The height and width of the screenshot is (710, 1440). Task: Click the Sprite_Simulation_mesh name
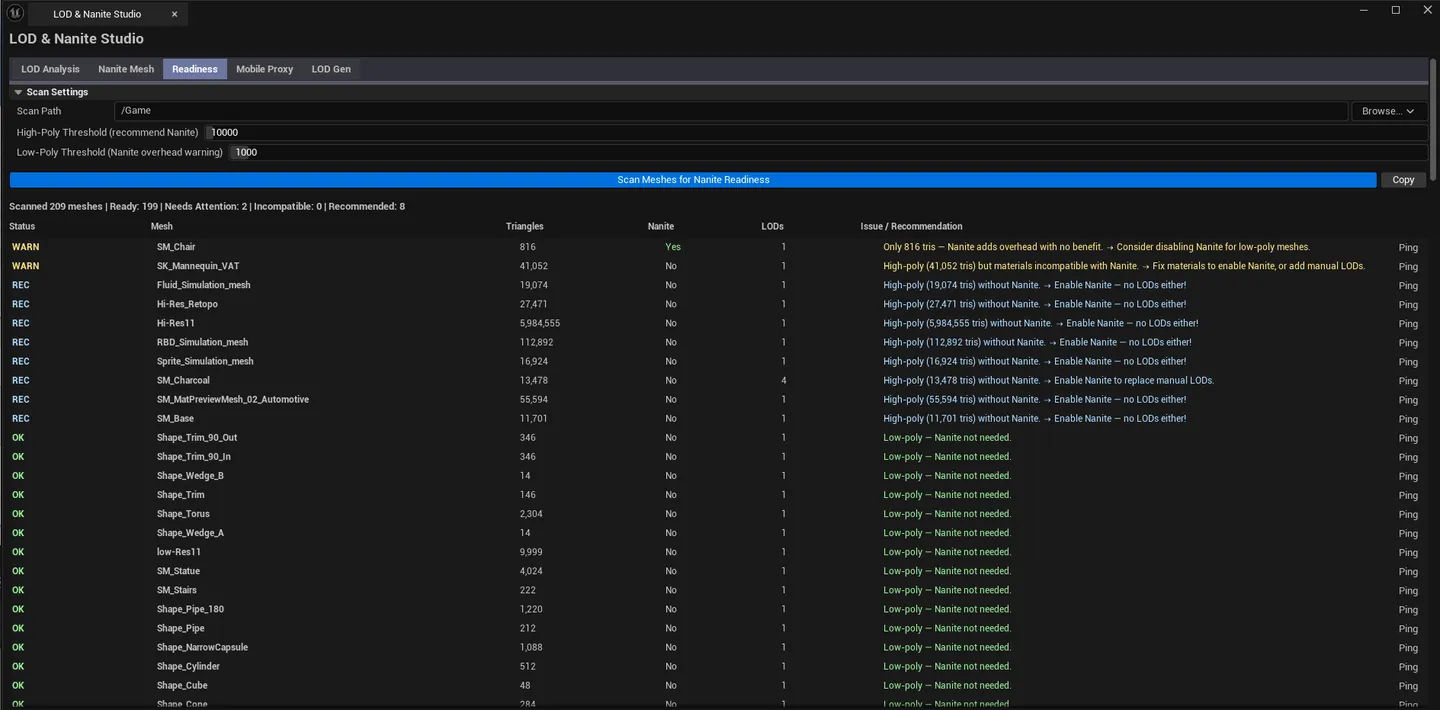pyautogui.click(x=205, y=361)
